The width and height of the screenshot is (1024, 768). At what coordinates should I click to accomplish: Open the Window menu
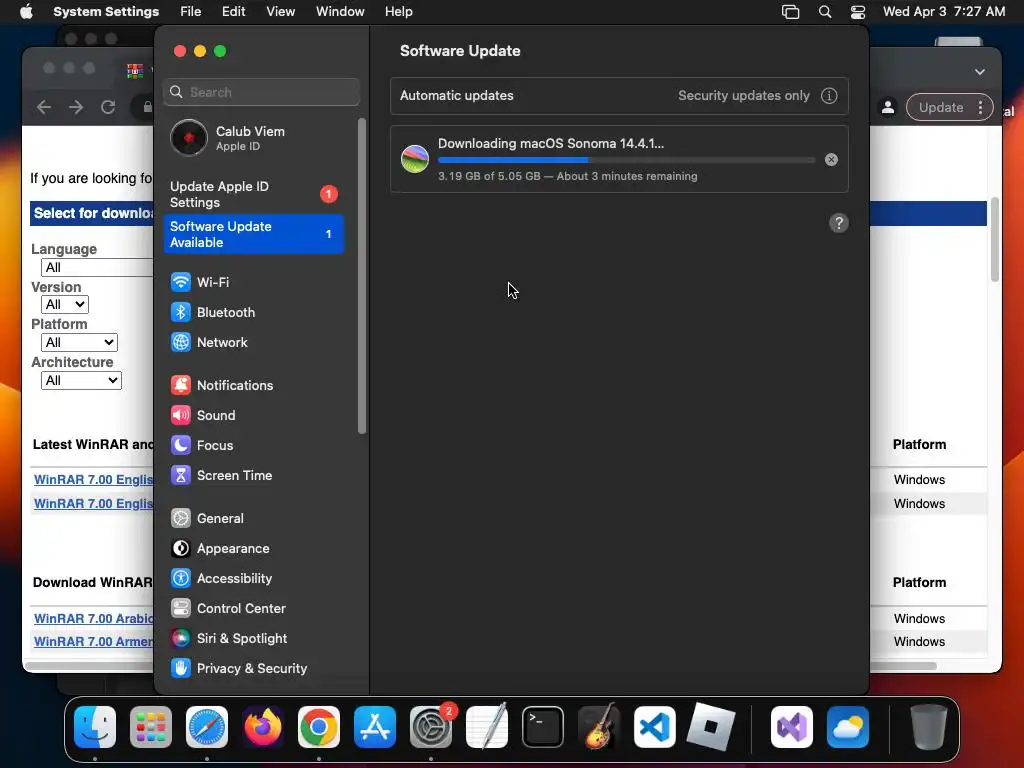tap(340, 12)
